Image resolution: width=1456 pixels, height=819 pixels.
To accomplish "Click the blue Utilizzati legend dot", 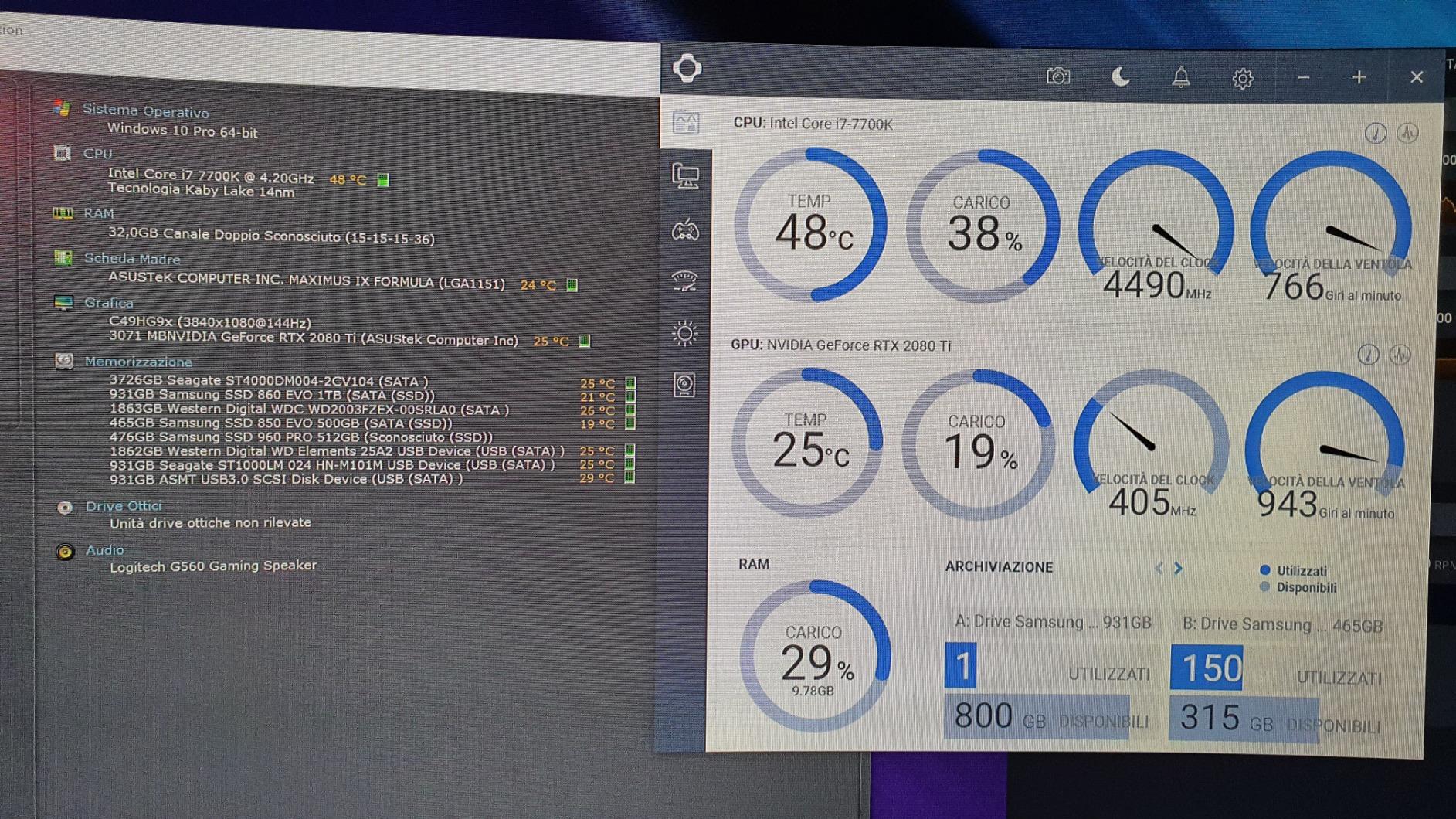I will (1265, 570).
